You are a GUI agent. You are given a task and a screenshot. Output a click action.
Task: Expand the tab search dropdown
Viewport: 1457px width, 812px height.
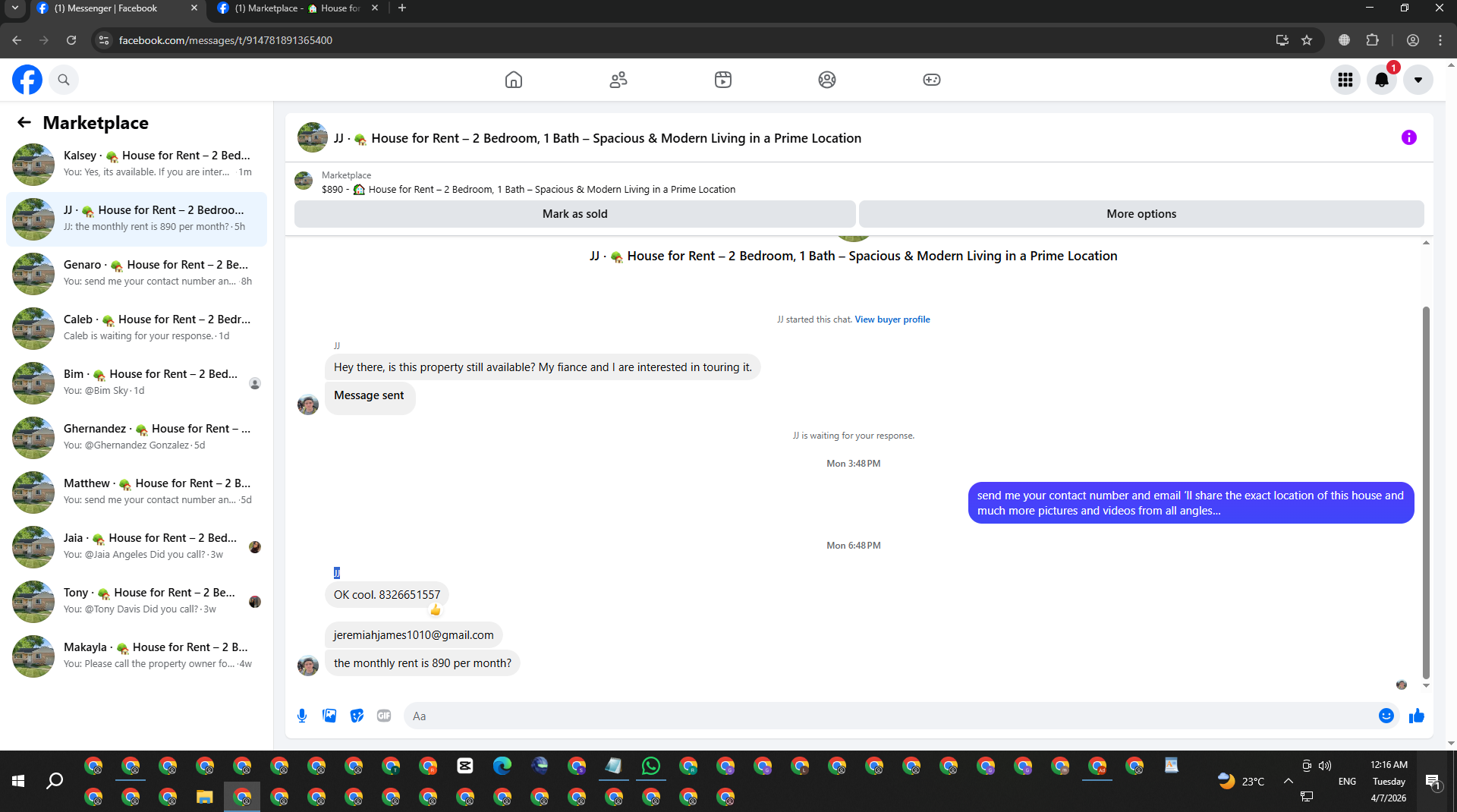[x=14, y=8]
